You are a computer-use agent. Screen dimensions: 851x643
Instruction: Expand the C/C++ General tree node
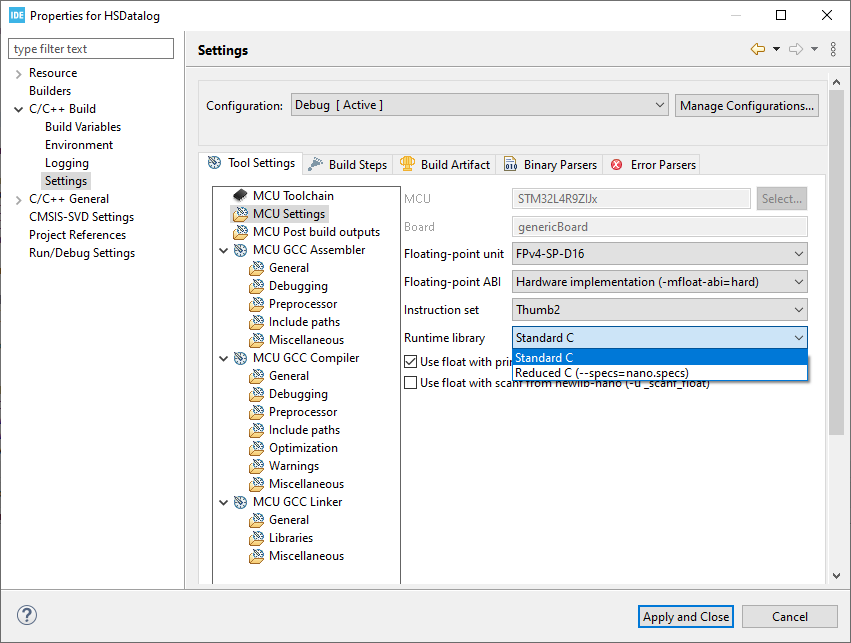(x=18, y=200)
